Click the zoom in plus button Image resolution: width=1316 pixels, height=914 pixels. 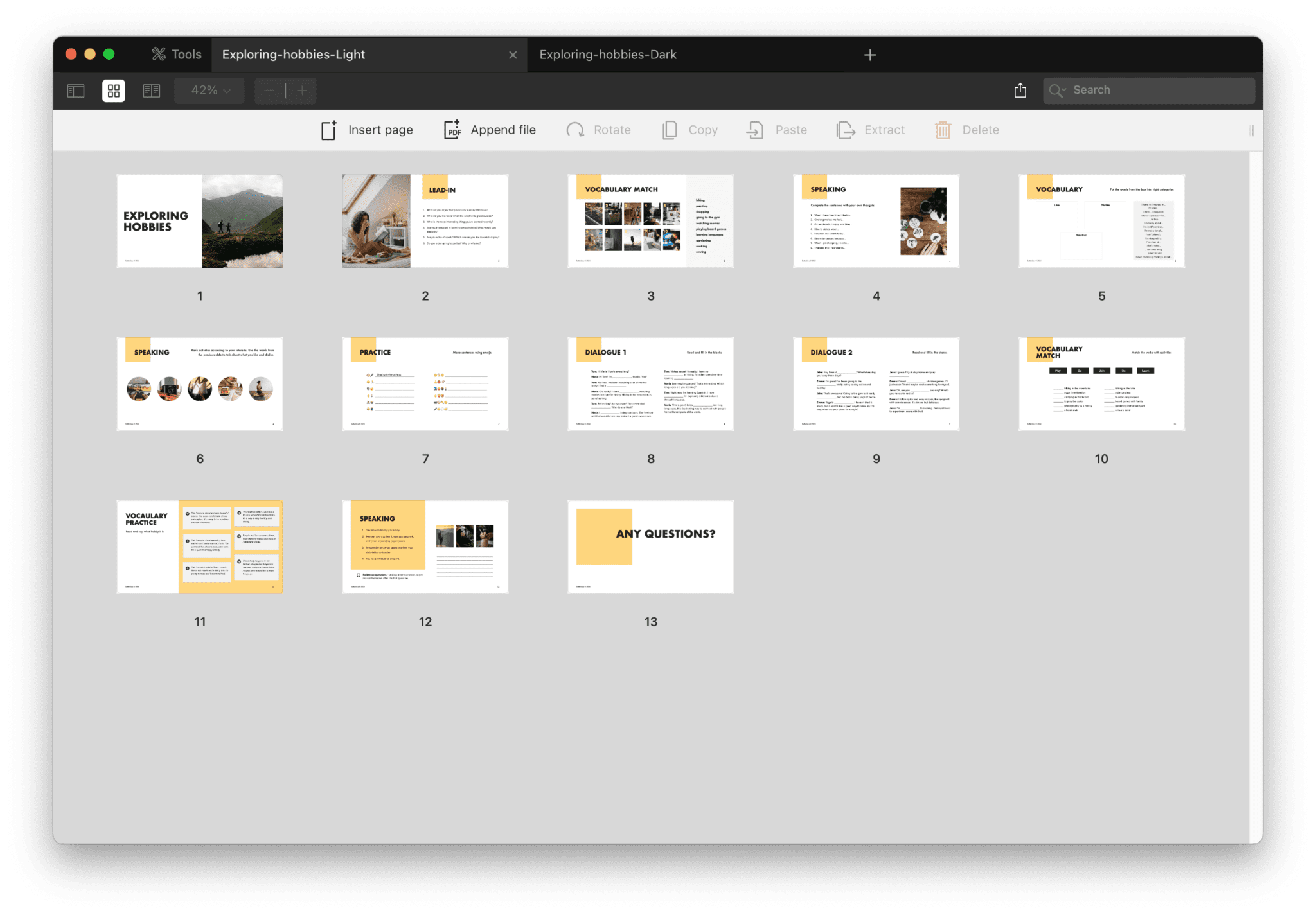point(302,91)
